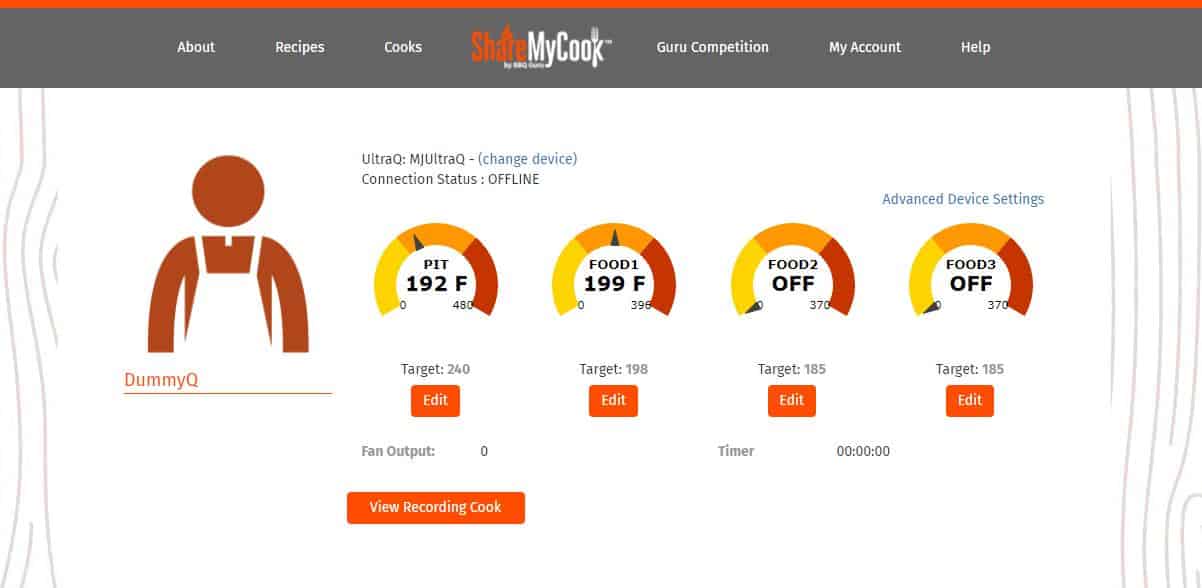Click the DummyQ chef avatar image
This screenshot has height=588, width=1202.
coord(228,254)
